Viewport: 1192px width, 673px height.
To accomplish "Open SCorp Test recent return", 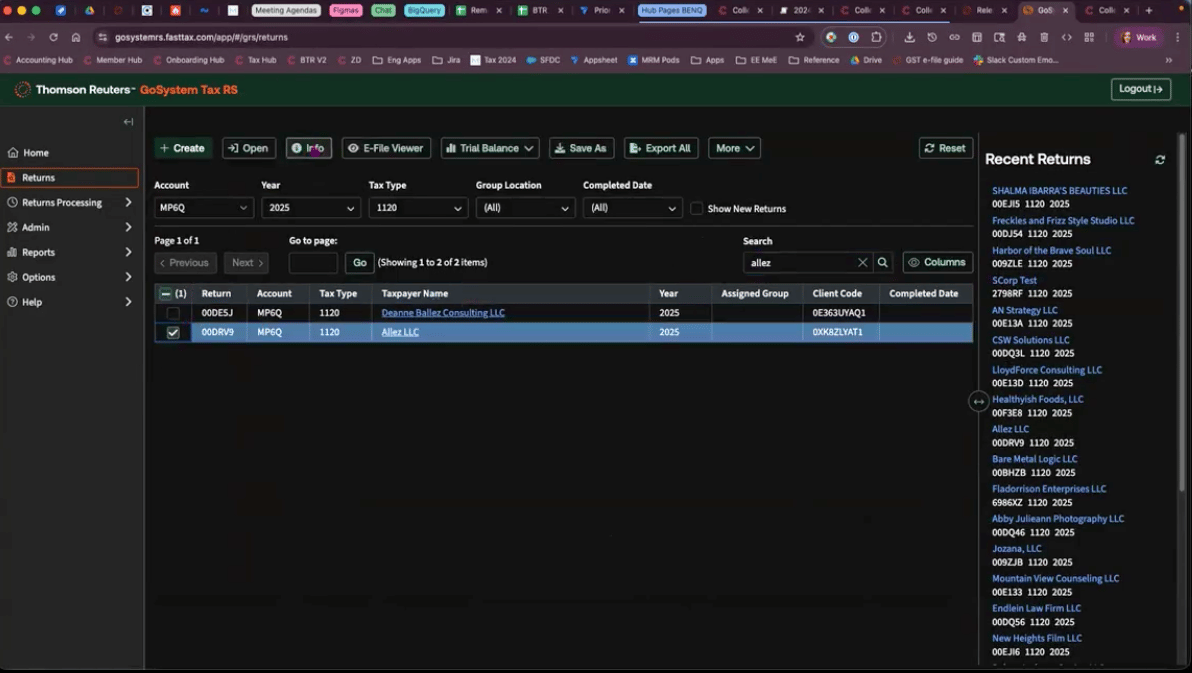I will pos(1014,281).
